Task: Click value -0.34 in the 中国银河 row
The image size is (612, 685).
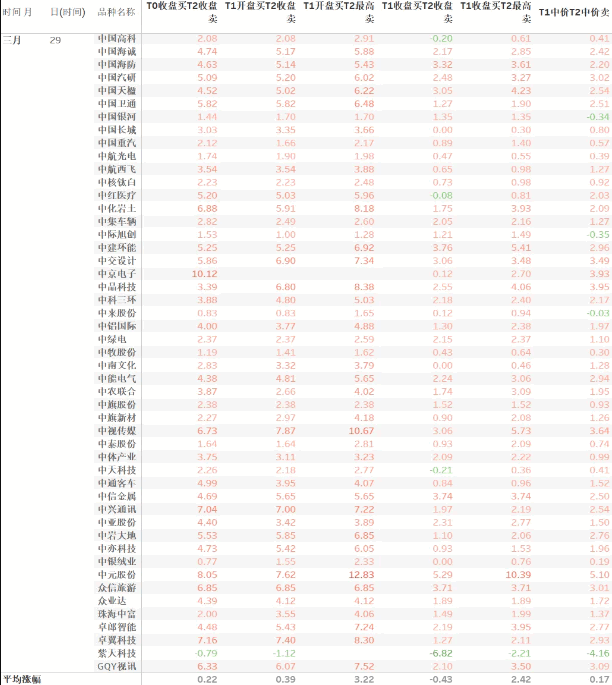Action: tap(598, 117)
